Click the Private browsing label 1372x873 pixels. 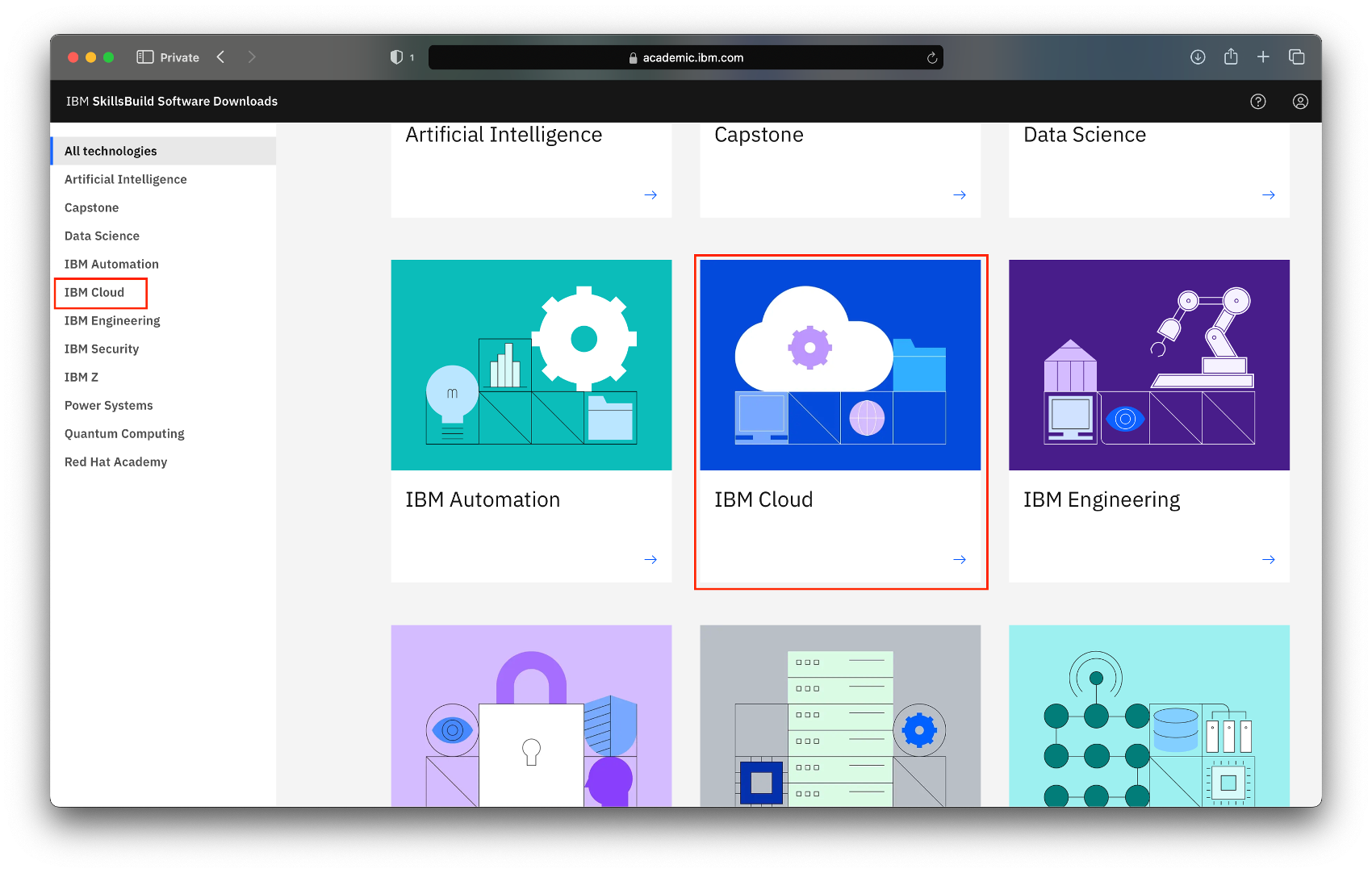(180, 58)
